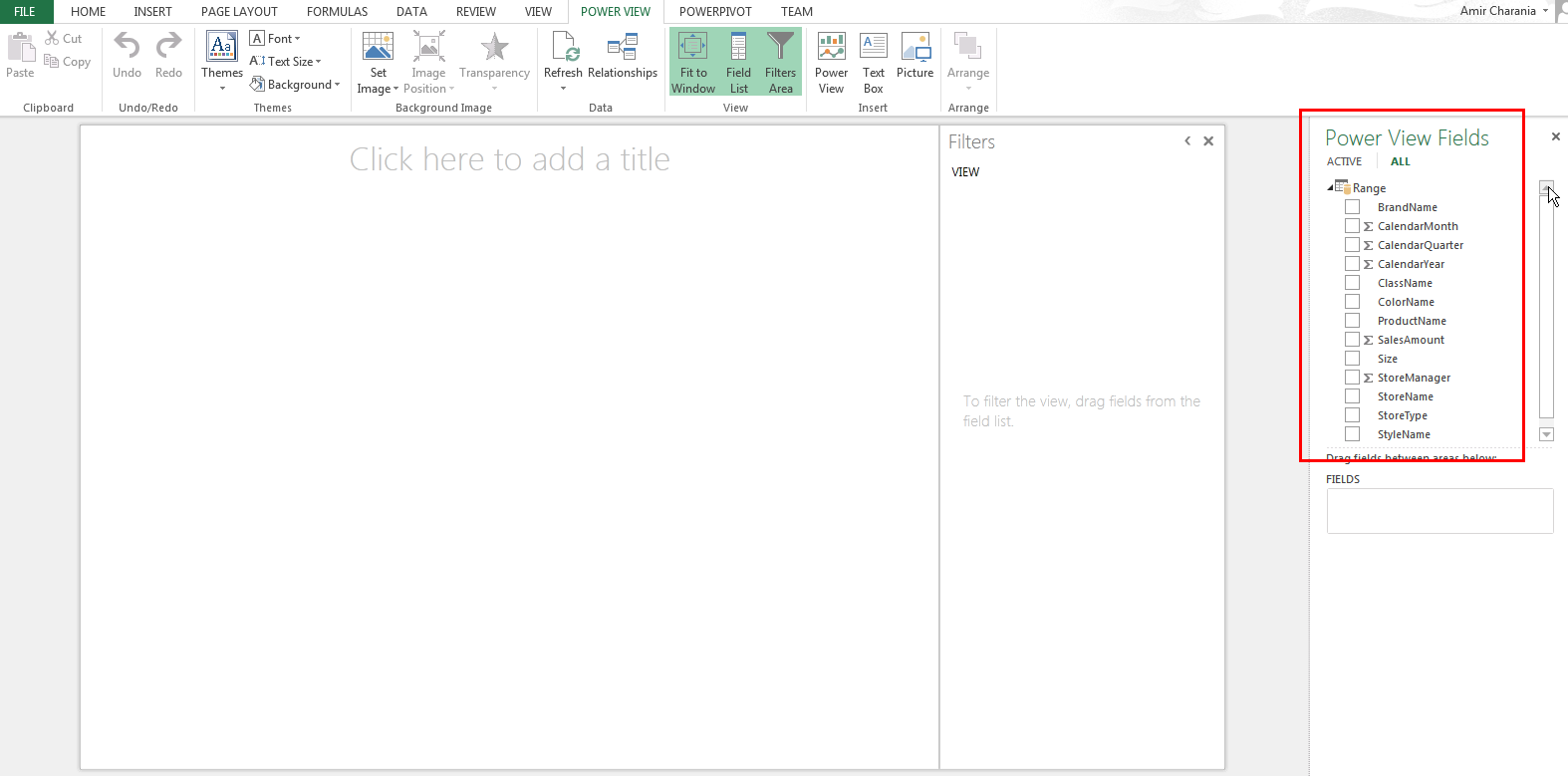Screen dimensions: 1568x776
Task: Open the Background dropdown
Action: tap(295, 85)
